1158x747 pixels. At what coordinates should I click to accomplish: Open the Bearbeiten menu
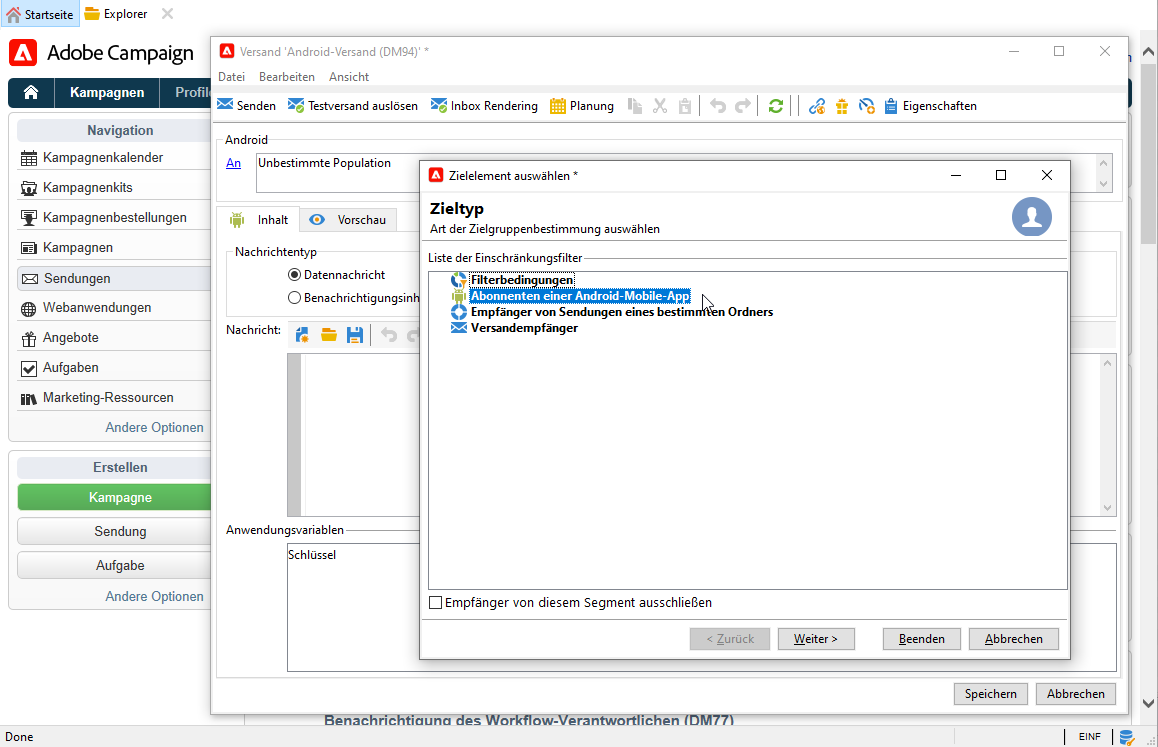[287, 77]
